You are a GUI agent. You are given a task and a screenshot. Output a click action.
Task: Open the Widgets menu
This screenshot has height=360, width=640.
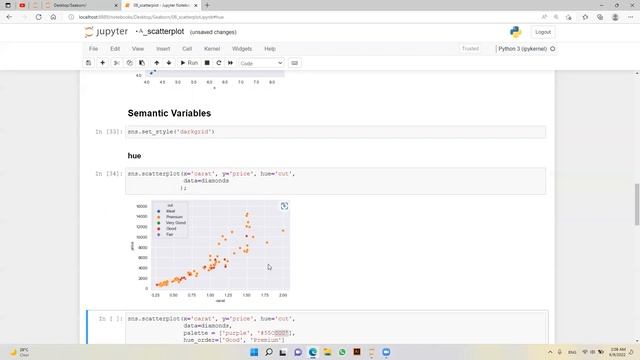(x=242, y=49)
